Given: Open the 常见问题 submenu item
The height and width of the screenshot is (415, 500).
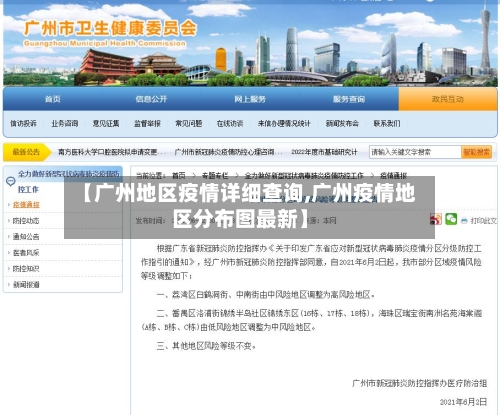Looking at the screenshot, I should point(189,123).
